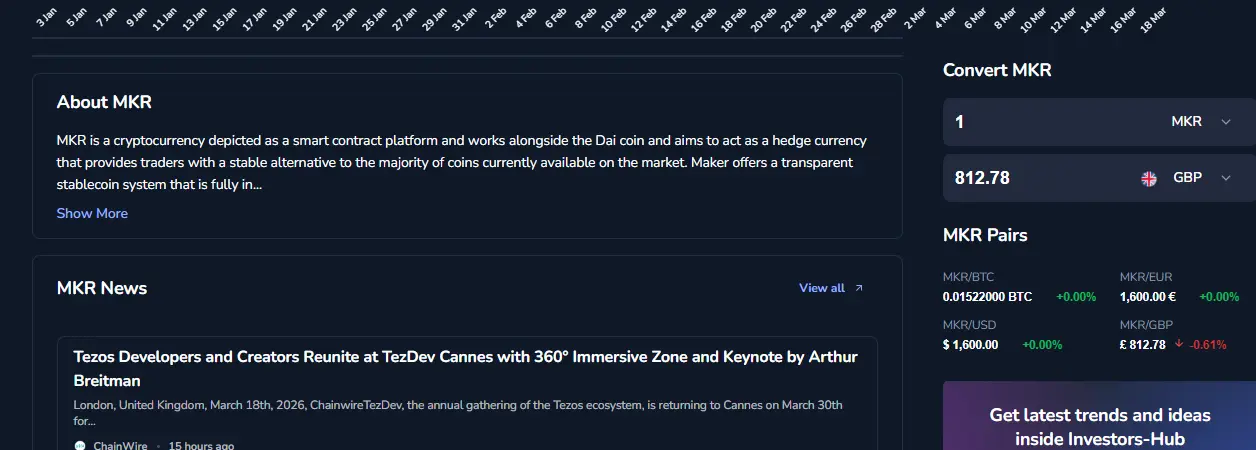Screen dimensions: 1256x450
Task: Click the About MKR heading
Action: pyautogui.click(x=104, y=102)
